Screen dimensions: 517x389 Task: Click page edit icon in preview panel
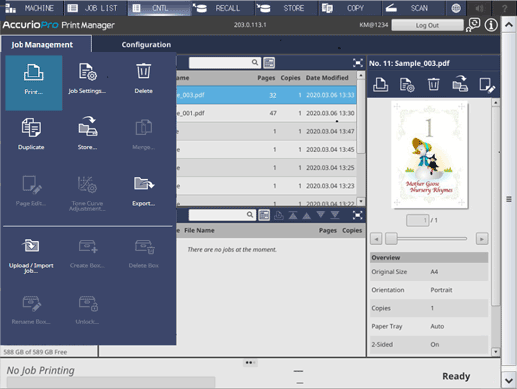click(487, 85)
